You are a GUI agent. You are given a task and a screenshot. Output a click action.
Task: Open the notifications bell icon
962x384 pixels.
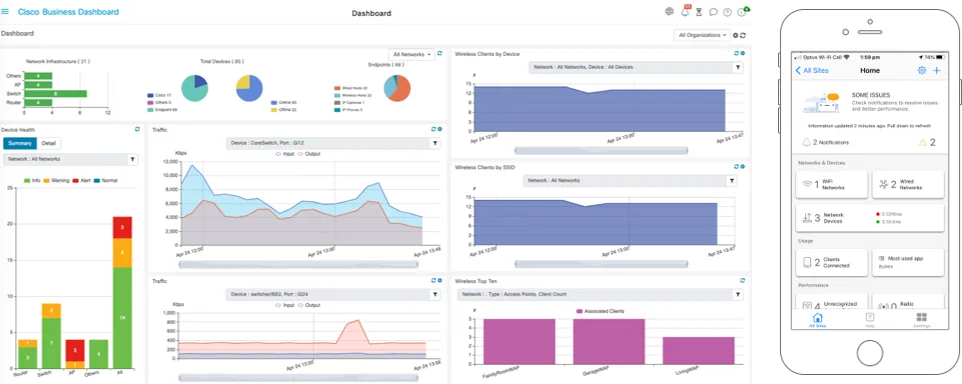685,12
